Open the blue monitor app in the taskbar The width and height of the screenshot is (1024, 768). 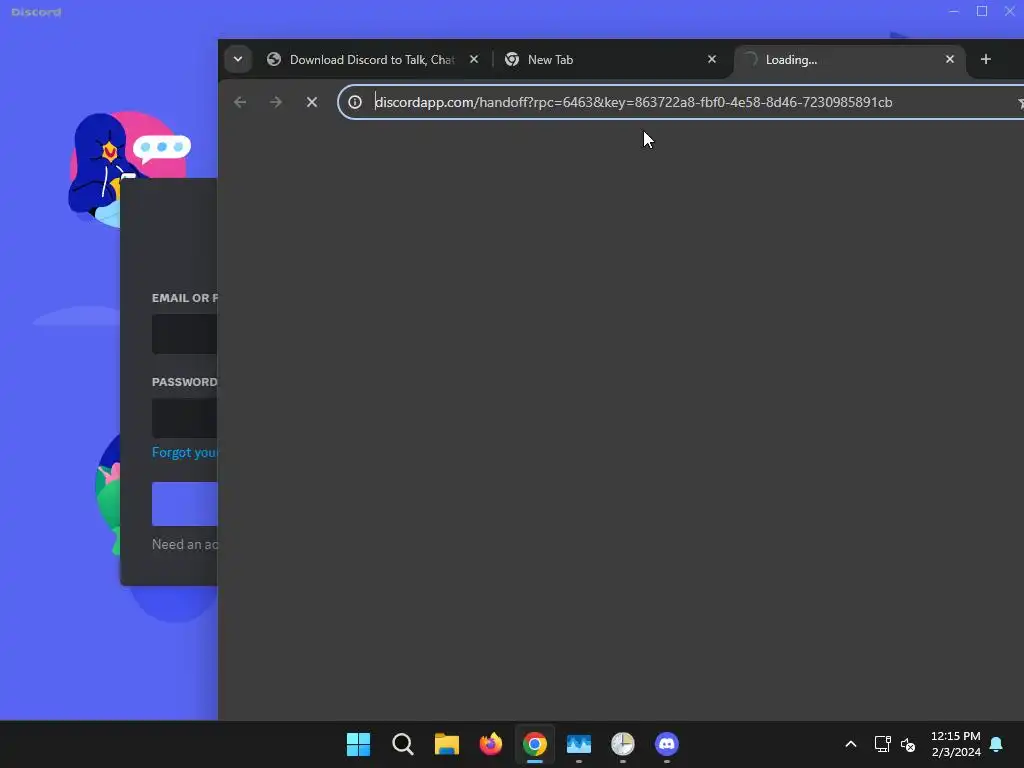pos(579,744)
